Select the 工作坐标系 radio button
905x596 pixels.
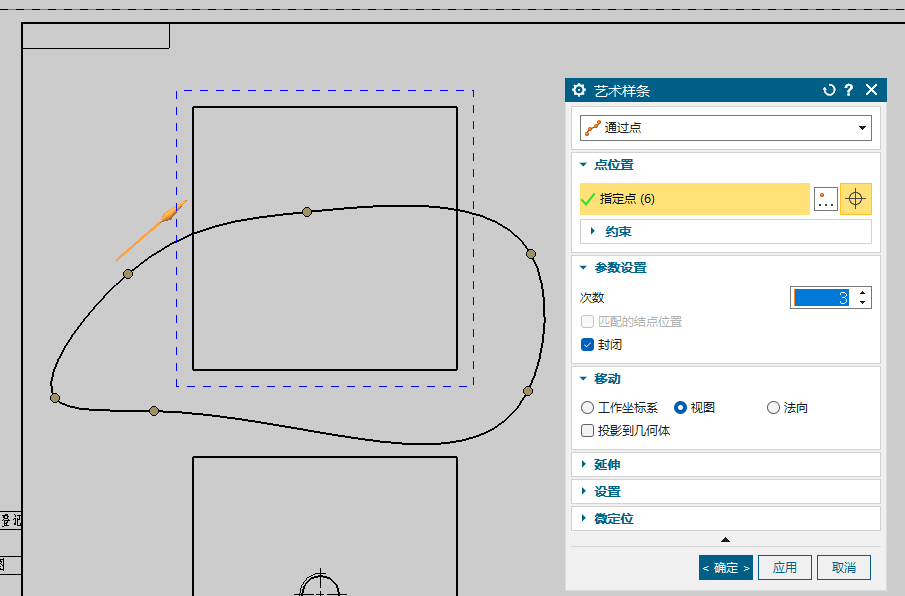click(588, 407)
